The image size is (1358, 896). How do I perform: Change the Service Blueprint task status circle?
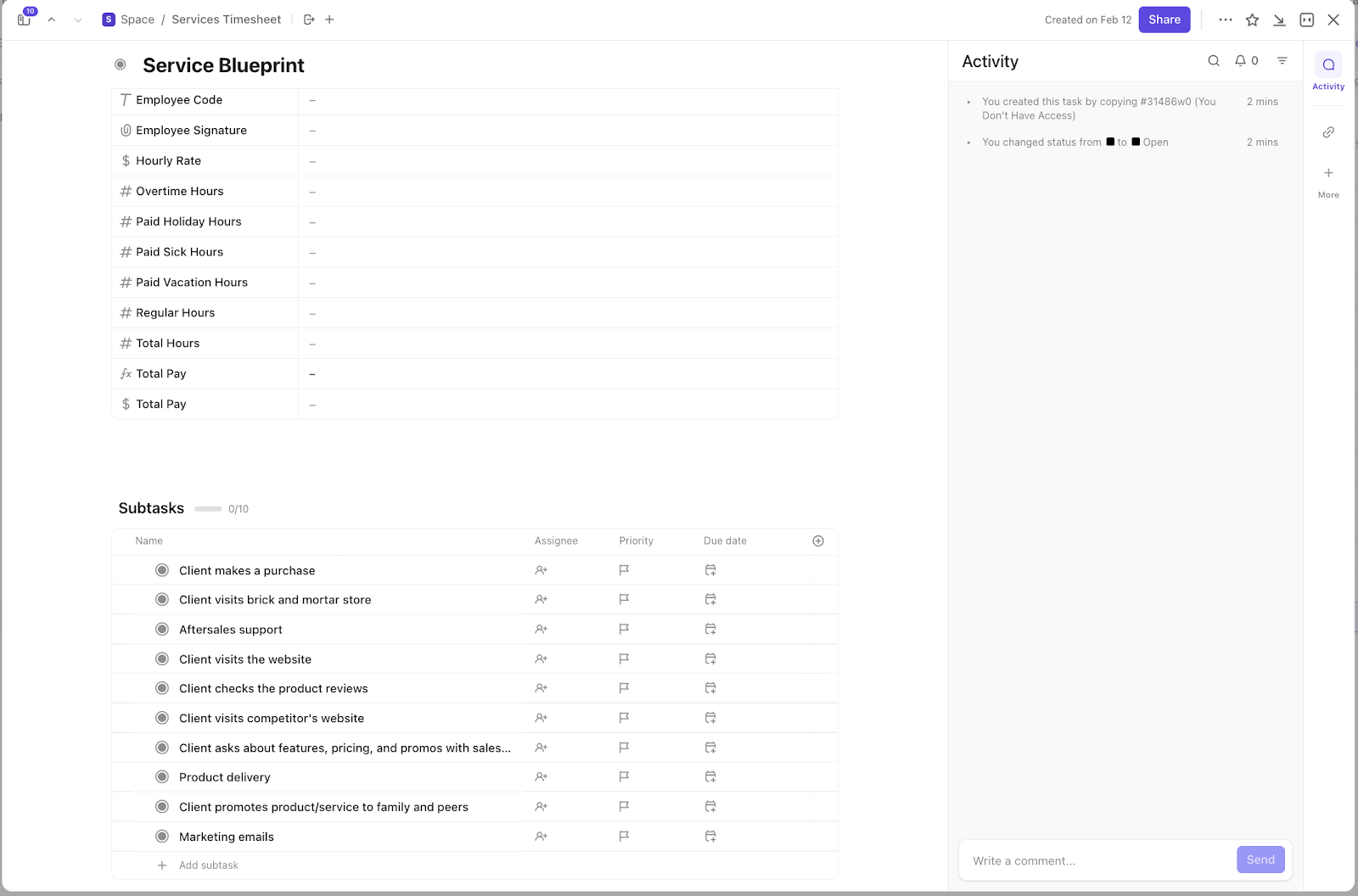(x=121, y=64)
